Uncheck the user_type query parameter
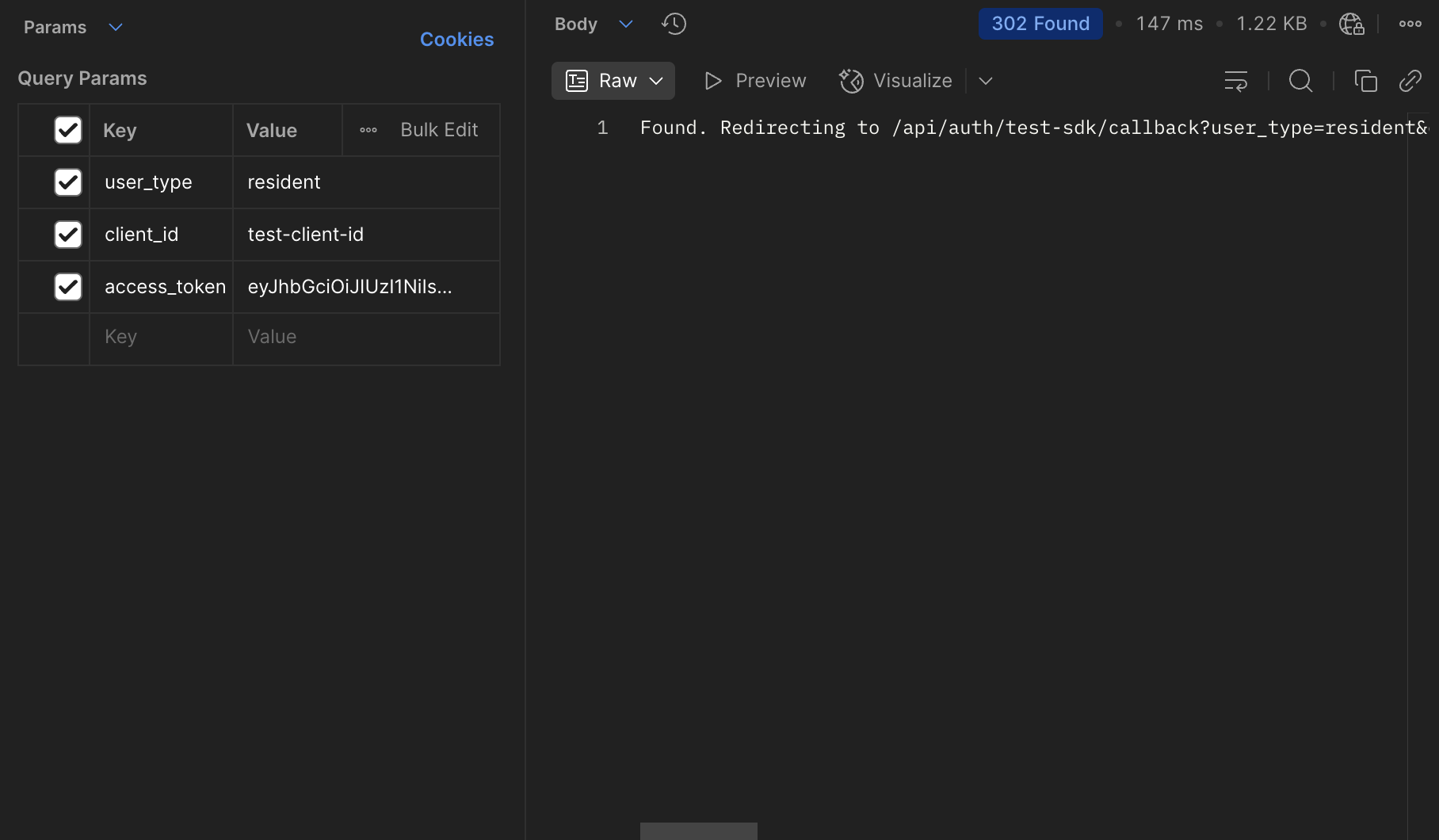The width and height of the screenshot is (1439, 840). pos(68,182)
